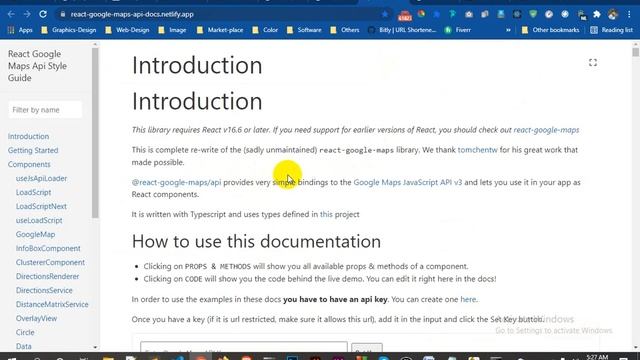Screen dimensions: 640x360
Task: Select DistanceMatrixService in the sidebar
Action: point(52,304)
